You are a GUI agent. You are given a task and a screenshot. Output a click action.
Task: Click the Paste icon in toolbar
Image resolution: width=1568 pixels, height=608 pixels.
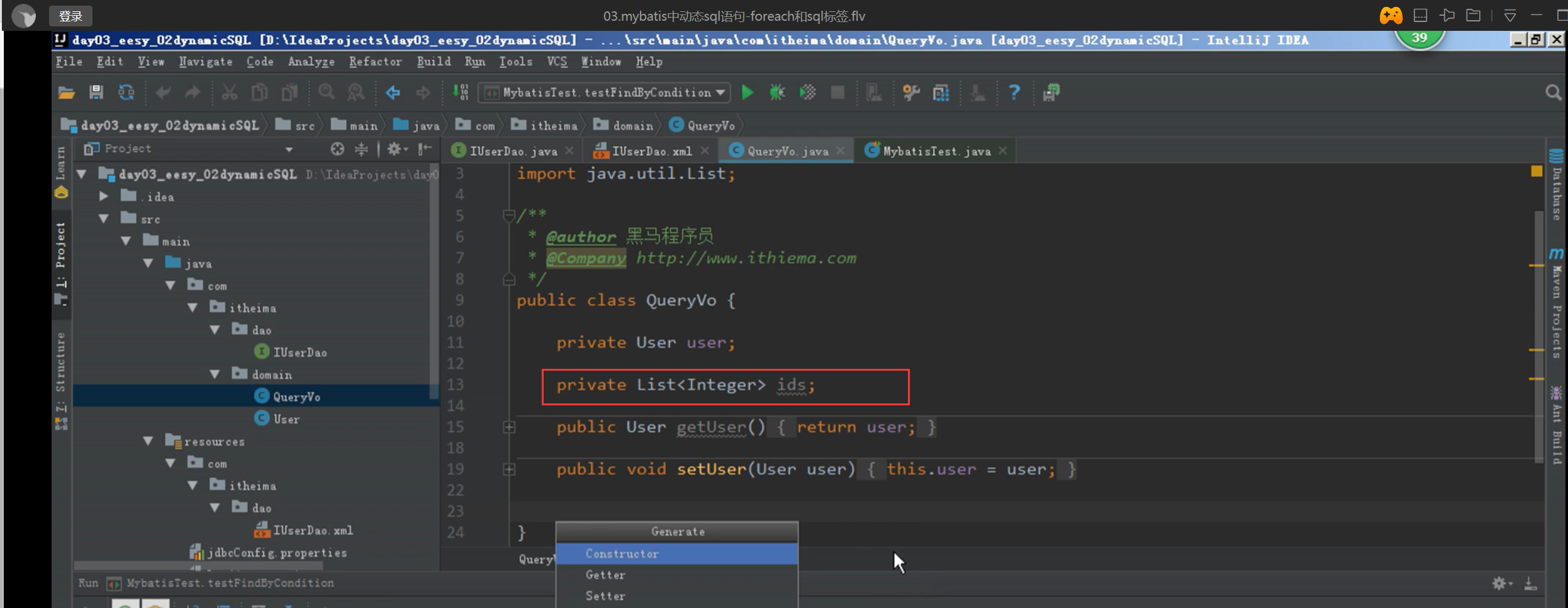click(x=289, y=93)
